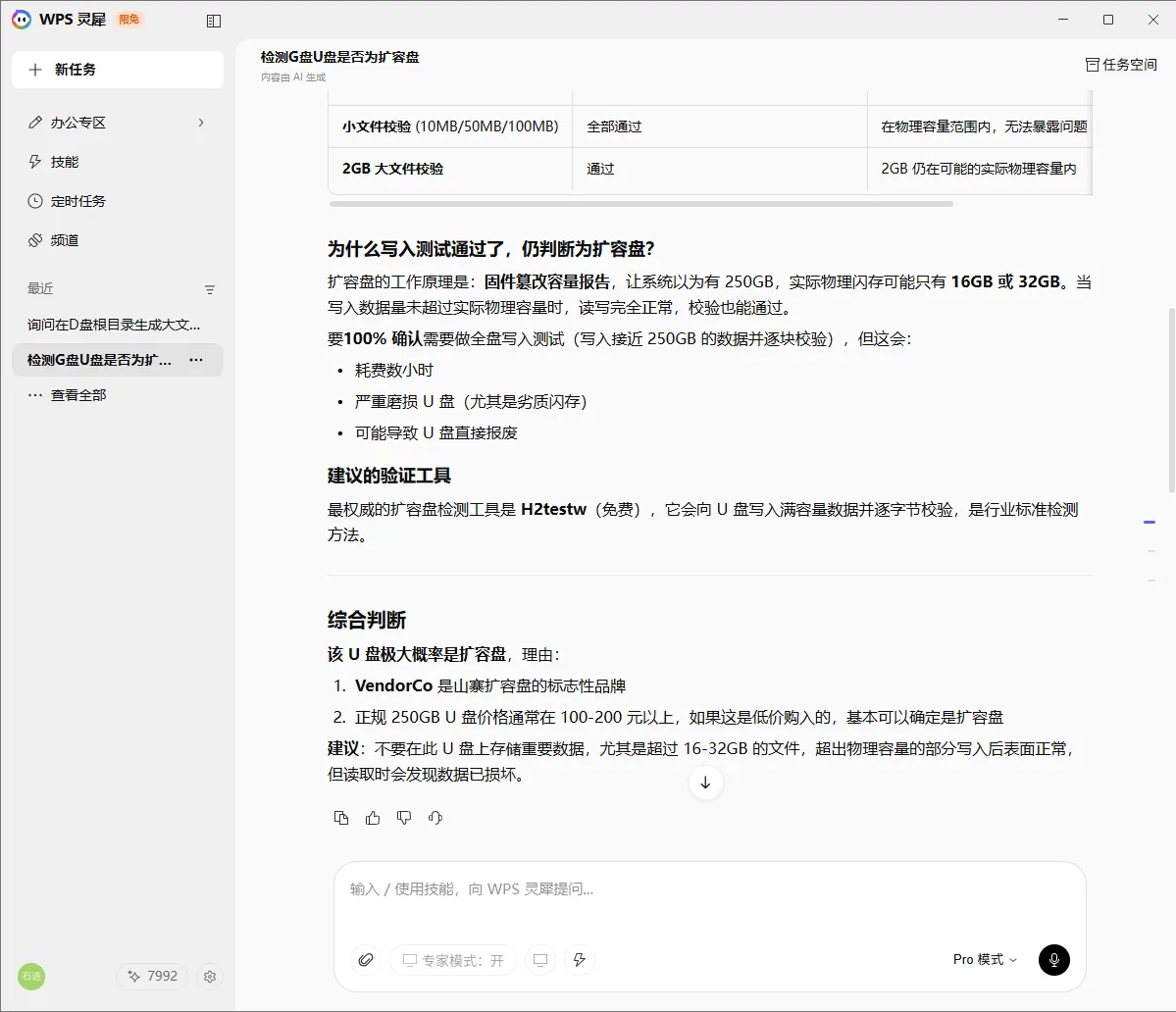This screenshot has height=1012, width=1176.
Task: Click list item VendorCo 是山寨扩容盘的标志性品牌
Action: (x=490, y=685)
